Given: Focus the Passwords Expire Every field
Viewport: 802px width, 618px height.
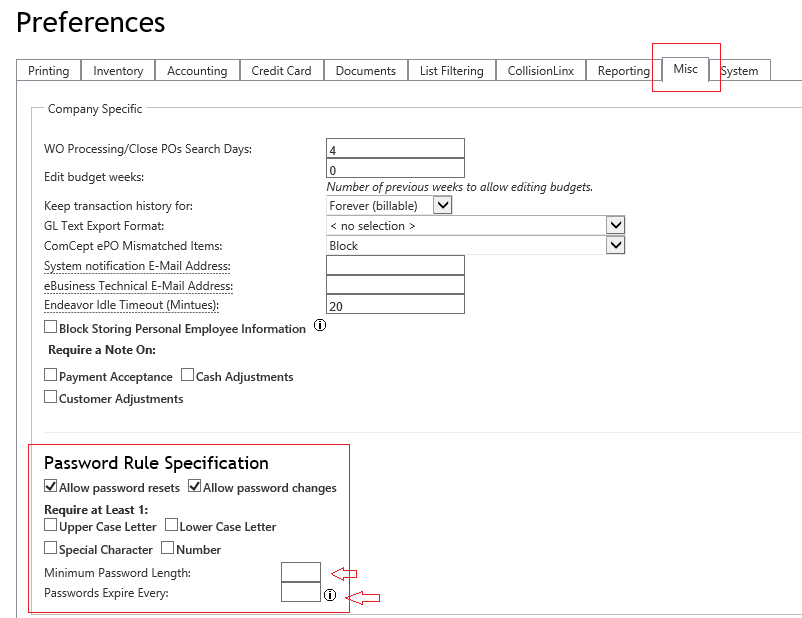Looking at the screenshot, I should pyautogui.click(x=300, y=592).
